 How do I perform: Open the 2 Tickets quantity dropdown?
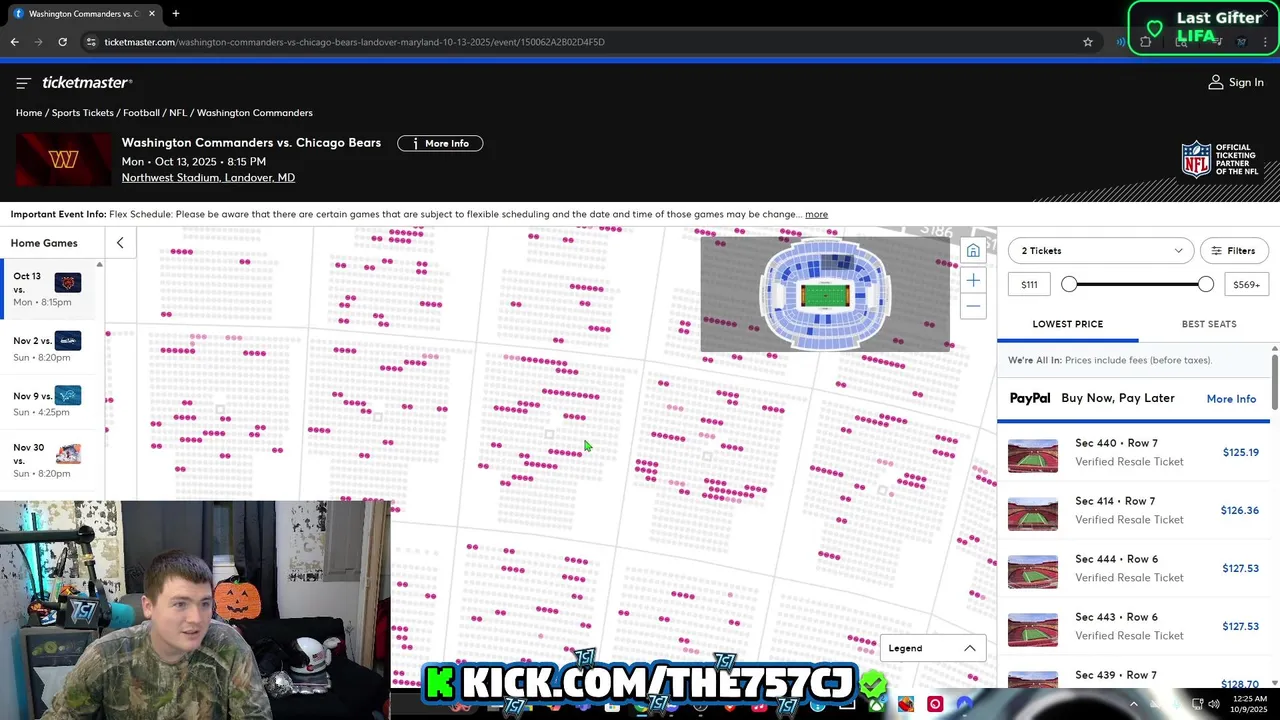[1100, 251]
